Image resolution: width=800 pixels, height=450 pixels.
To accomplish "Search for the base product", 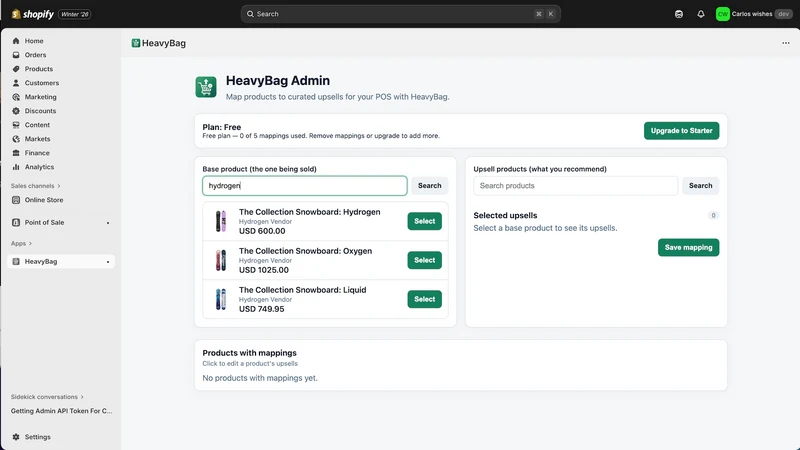I will (430, 186).
